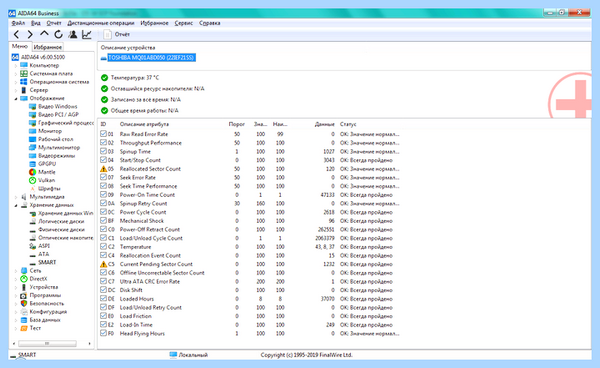Select TOSHIBA MQ01ABD050 device entry

tap(152, 58)
